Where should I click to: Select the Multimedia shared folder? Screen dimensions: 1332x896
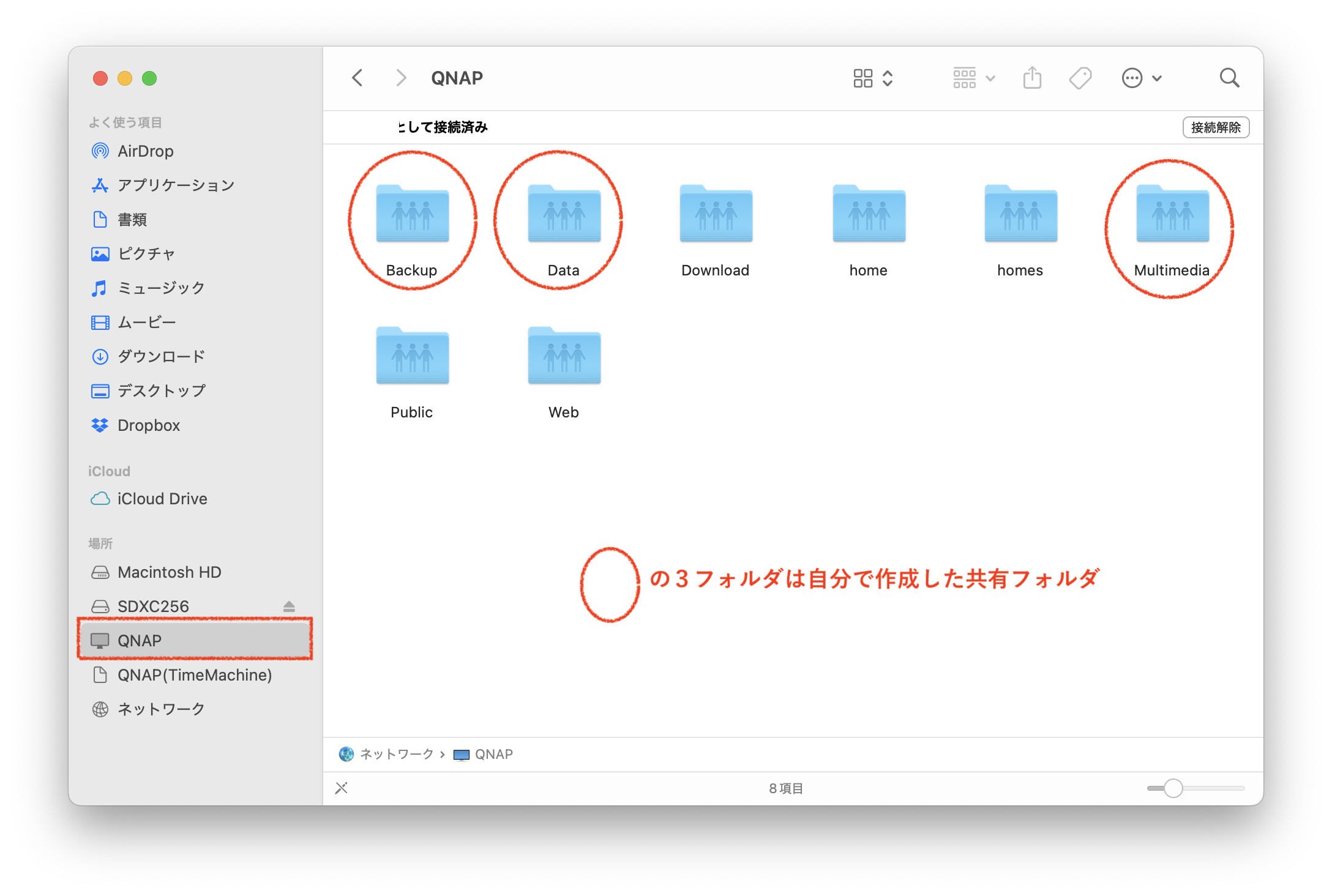(1172, 215)
